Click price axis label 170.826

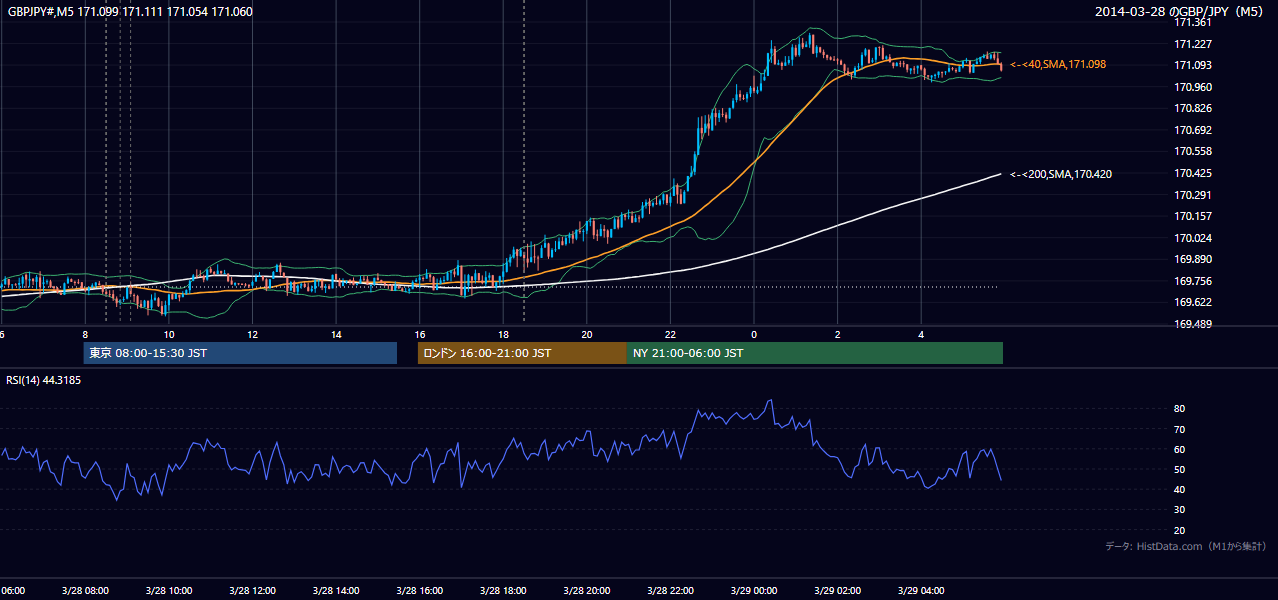[x=1193, y=108]
